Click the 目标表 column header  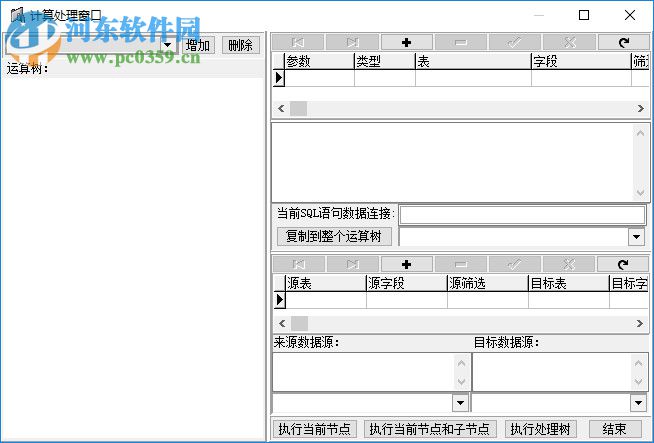568,283
